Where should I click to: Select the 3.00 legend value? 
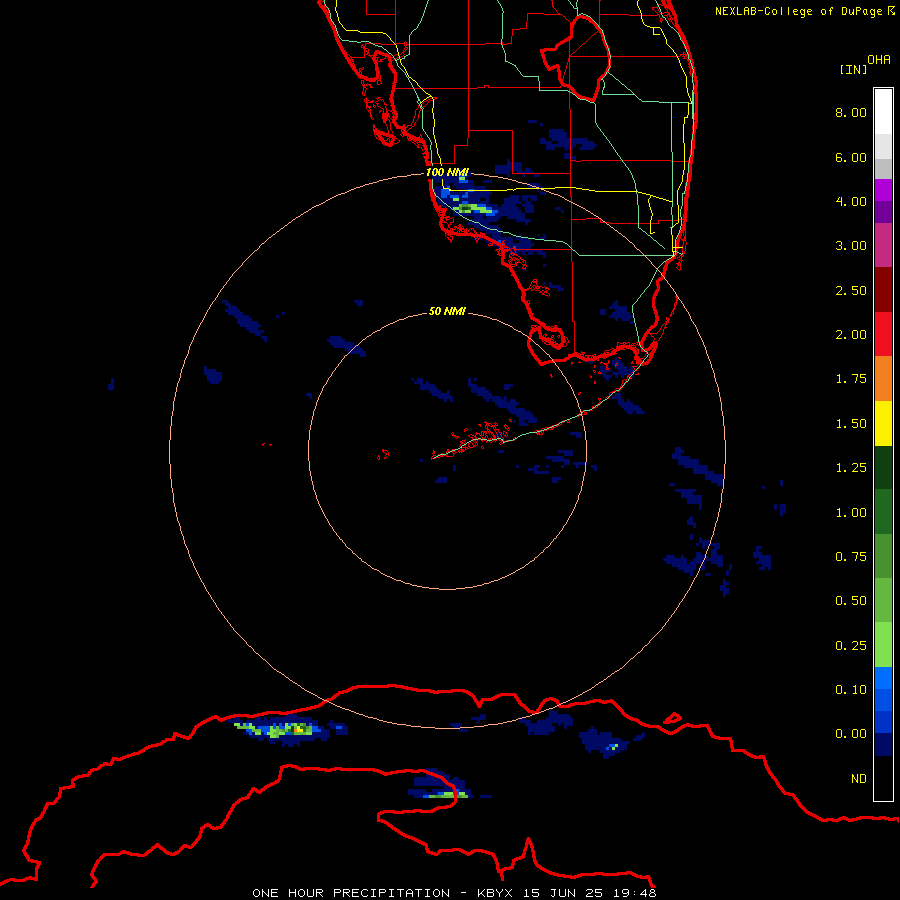tap(851, 246)
